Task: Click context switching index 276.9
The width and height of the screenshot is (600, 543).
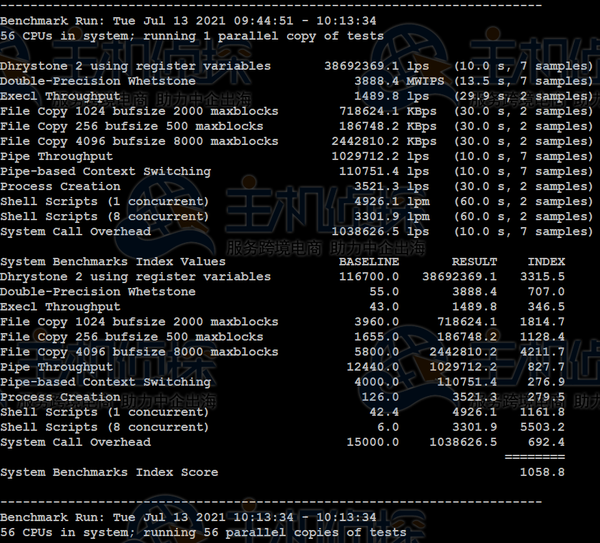Action: point(546,382)
